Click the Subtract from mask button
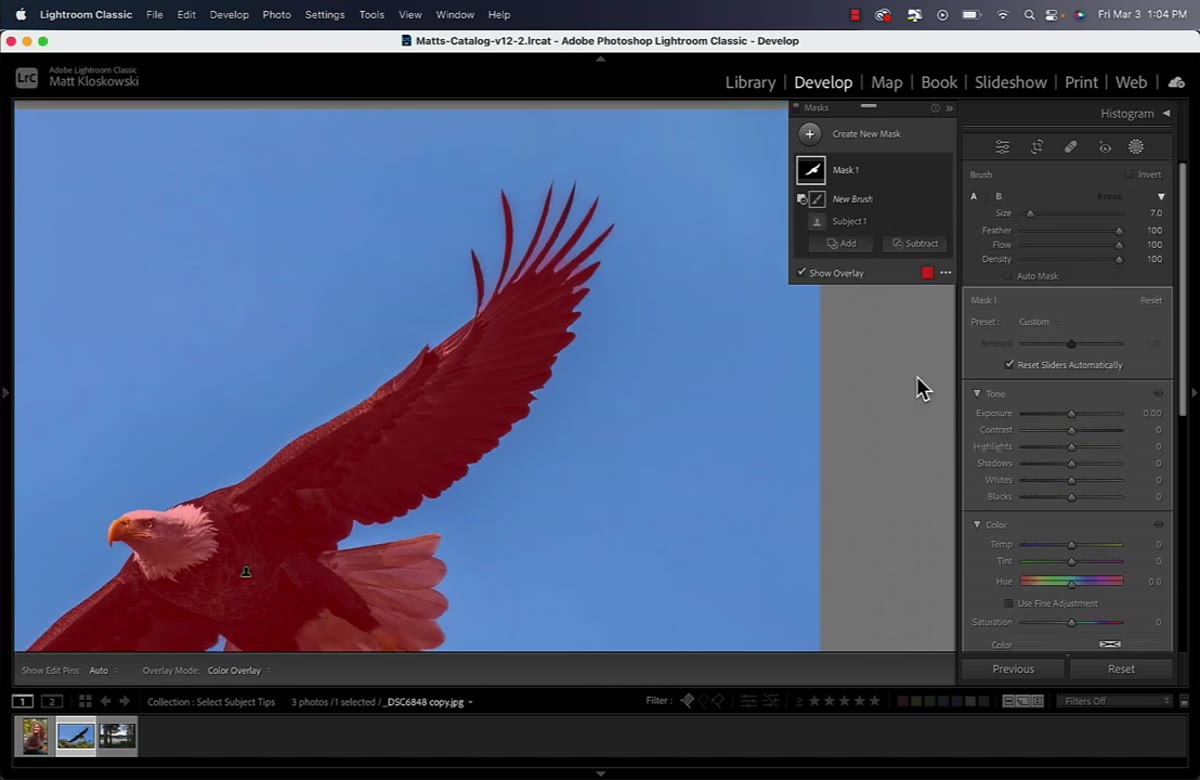Viewport: 1200px width, 780px height. tap(915, 243)
